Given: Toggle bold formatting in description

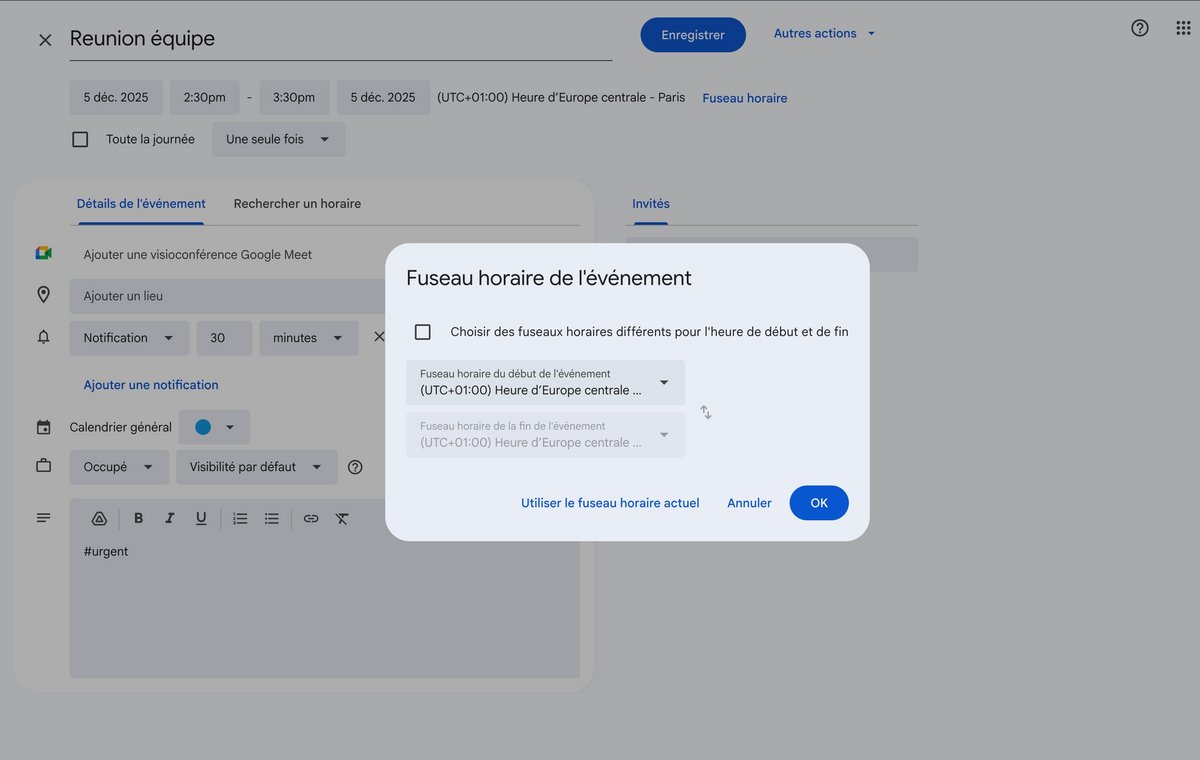Looking at the screenshot, I should click(138, 518).
